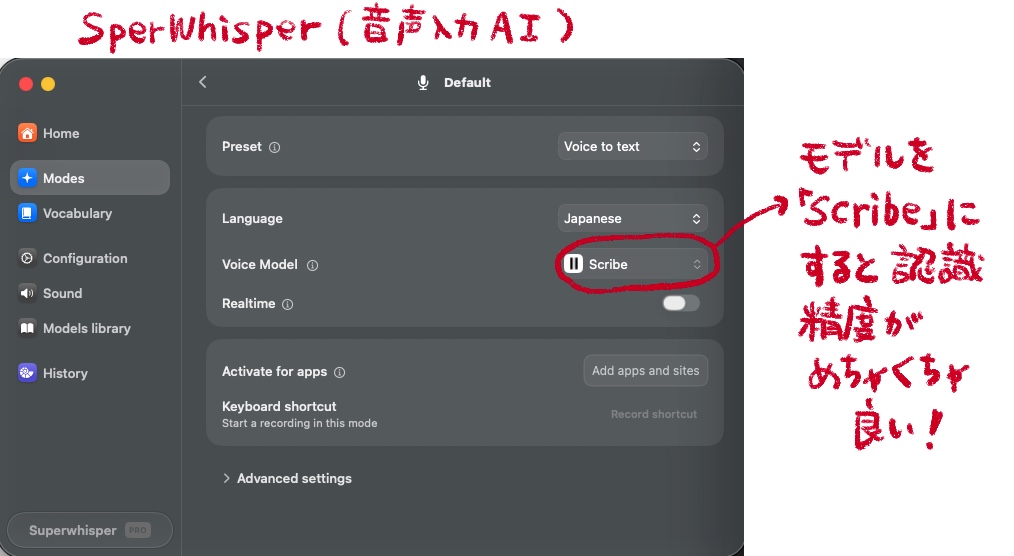
Task: Open Vocabulary in the sidebar
Action: click(90, 213)
